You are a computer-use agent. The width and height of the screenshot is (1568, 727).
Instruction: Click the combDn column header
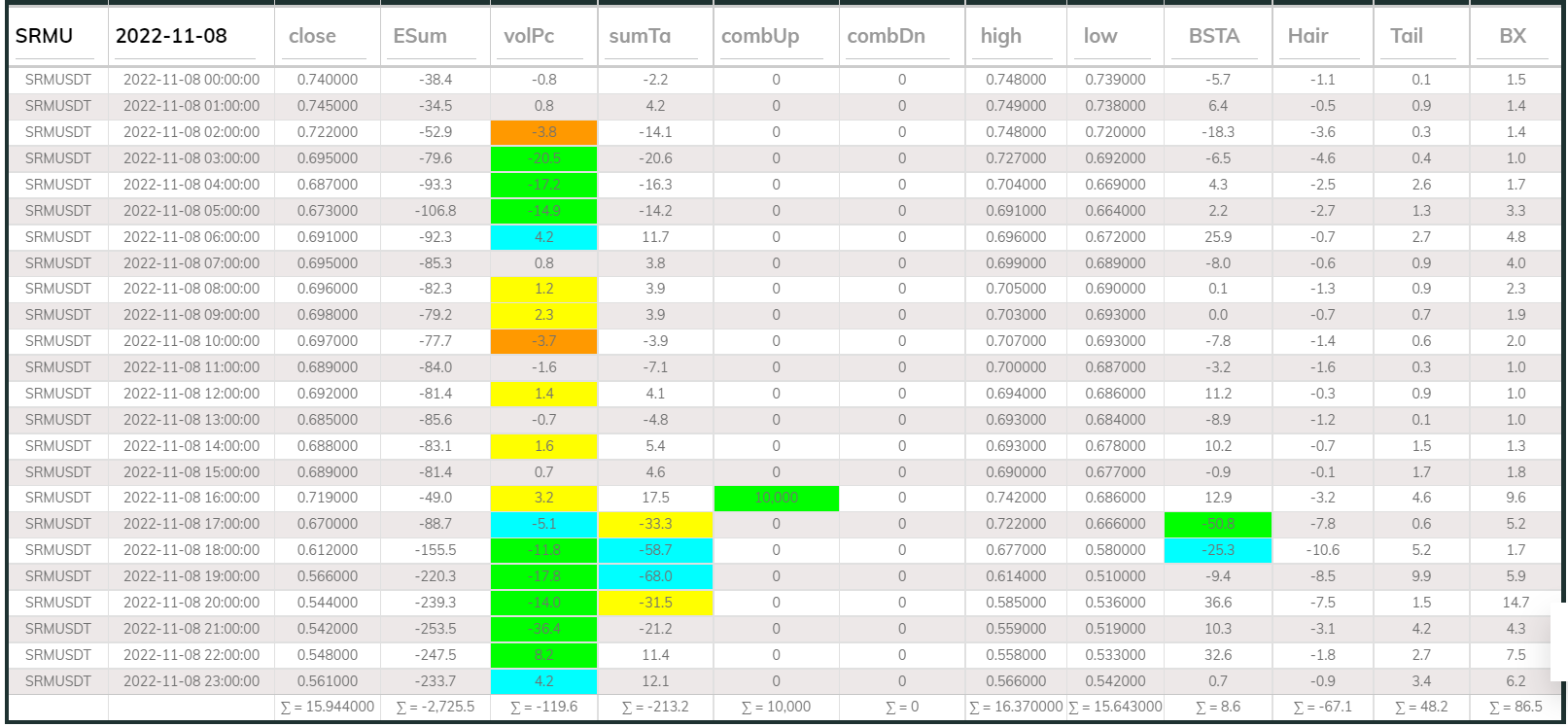(887, 36)
